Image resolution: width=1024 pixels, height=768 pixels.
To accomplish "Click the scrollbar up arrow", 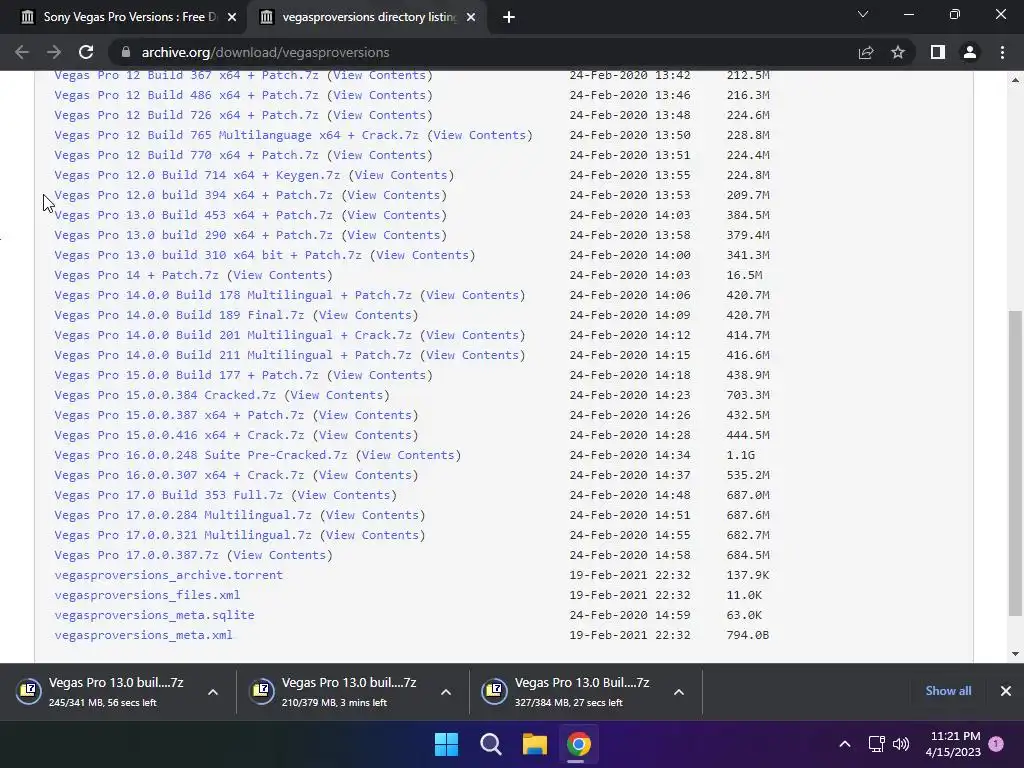I will click(1015, 80).
